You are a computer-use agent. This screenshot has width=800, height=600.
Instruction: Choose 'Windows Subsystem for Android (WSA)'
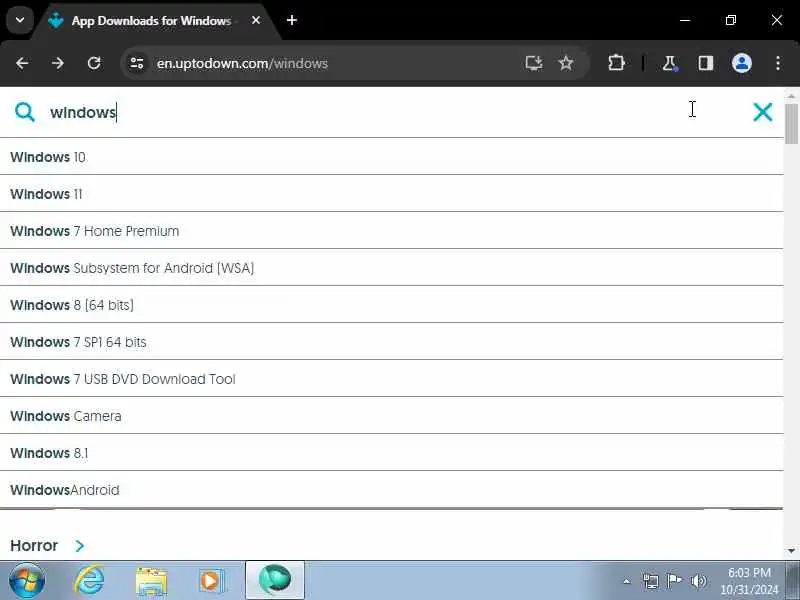(391, 268)
